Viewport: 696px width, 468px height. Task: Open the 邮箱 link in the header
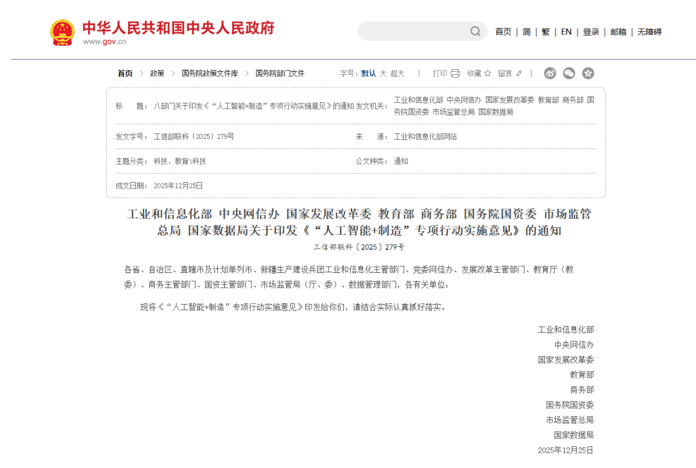click(x=619, y=31)
